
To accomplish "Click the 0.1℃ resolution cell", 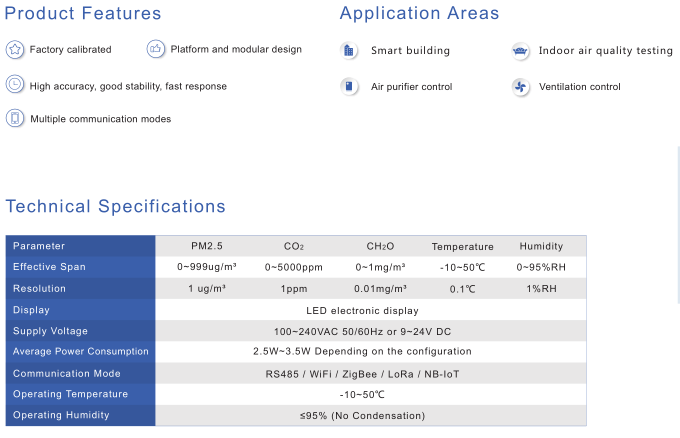I will click(462, 289).
